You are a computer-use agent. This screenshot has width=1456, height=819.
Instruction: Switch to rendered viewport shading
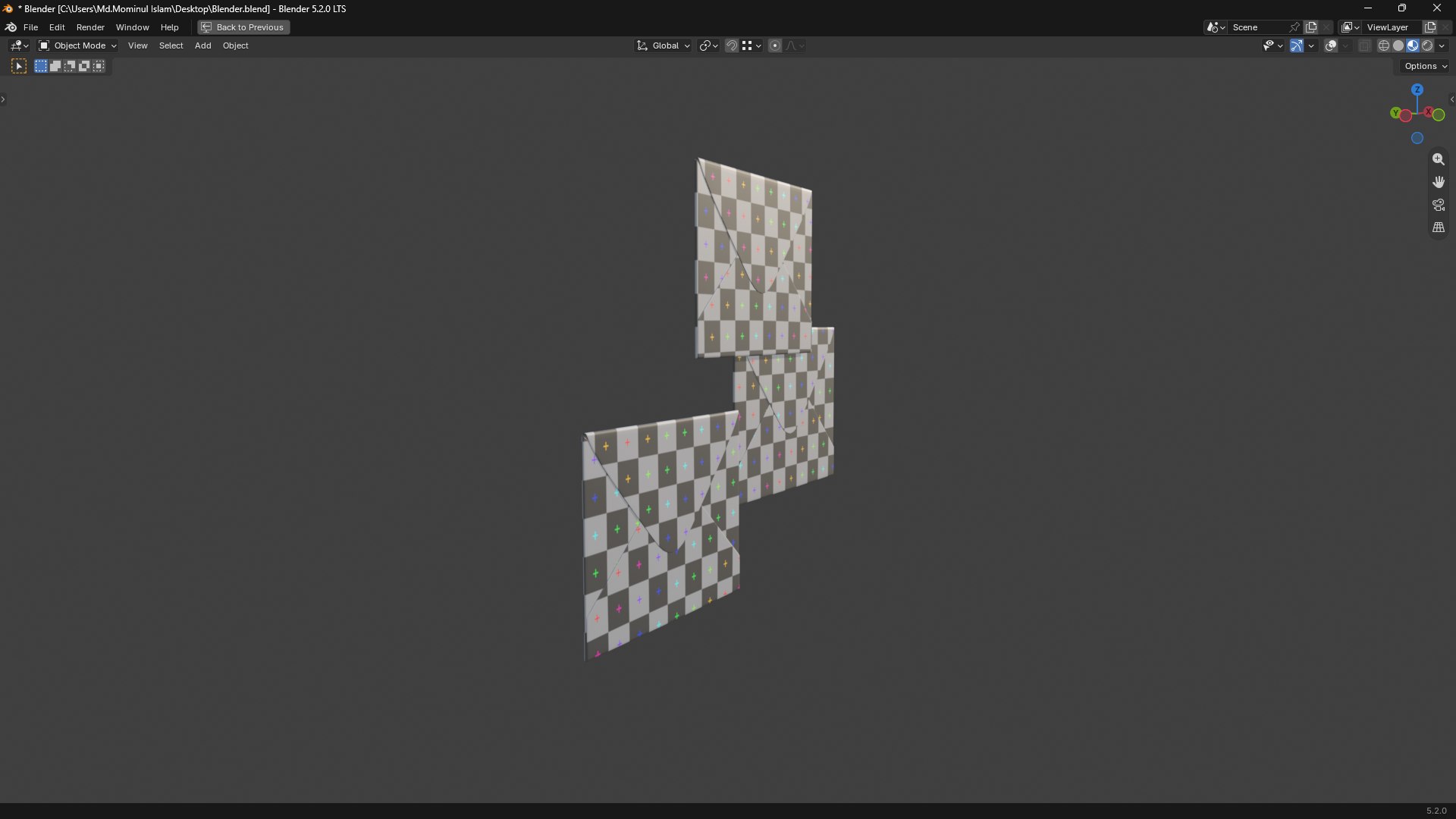[1427, 45]
